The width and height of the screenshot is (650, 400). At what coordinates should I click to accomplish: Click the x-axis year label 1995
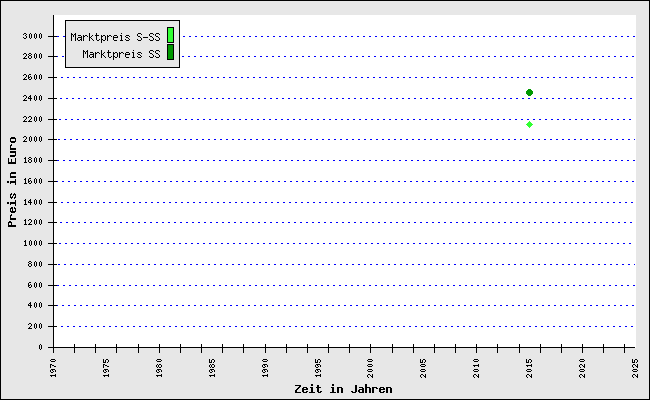[318, 368]
